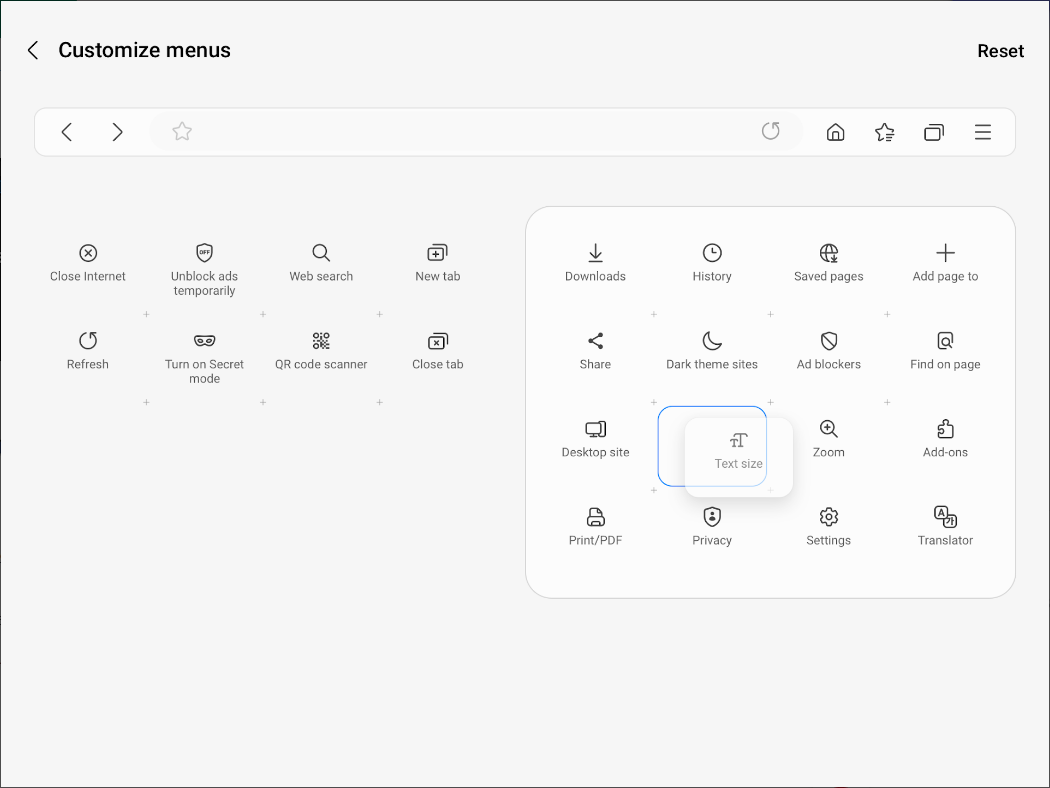Image resolution: width=1050 pixels, height=788 pixels.
Task: Select the Print/PDF icon
Action: coord(595,517)
